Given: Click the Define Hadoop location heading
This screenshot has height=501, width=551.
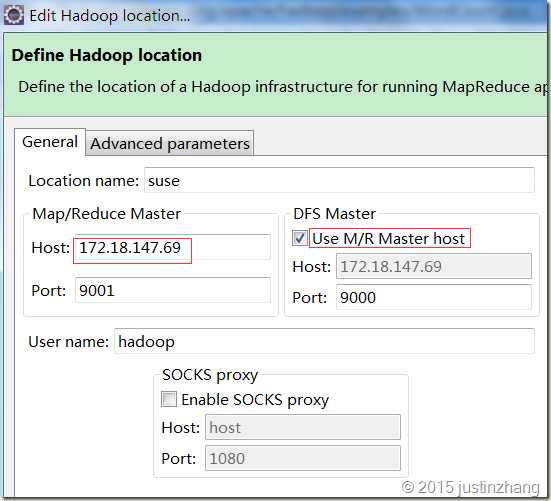Looking at the screenshot, I should (x=107, y=56).
